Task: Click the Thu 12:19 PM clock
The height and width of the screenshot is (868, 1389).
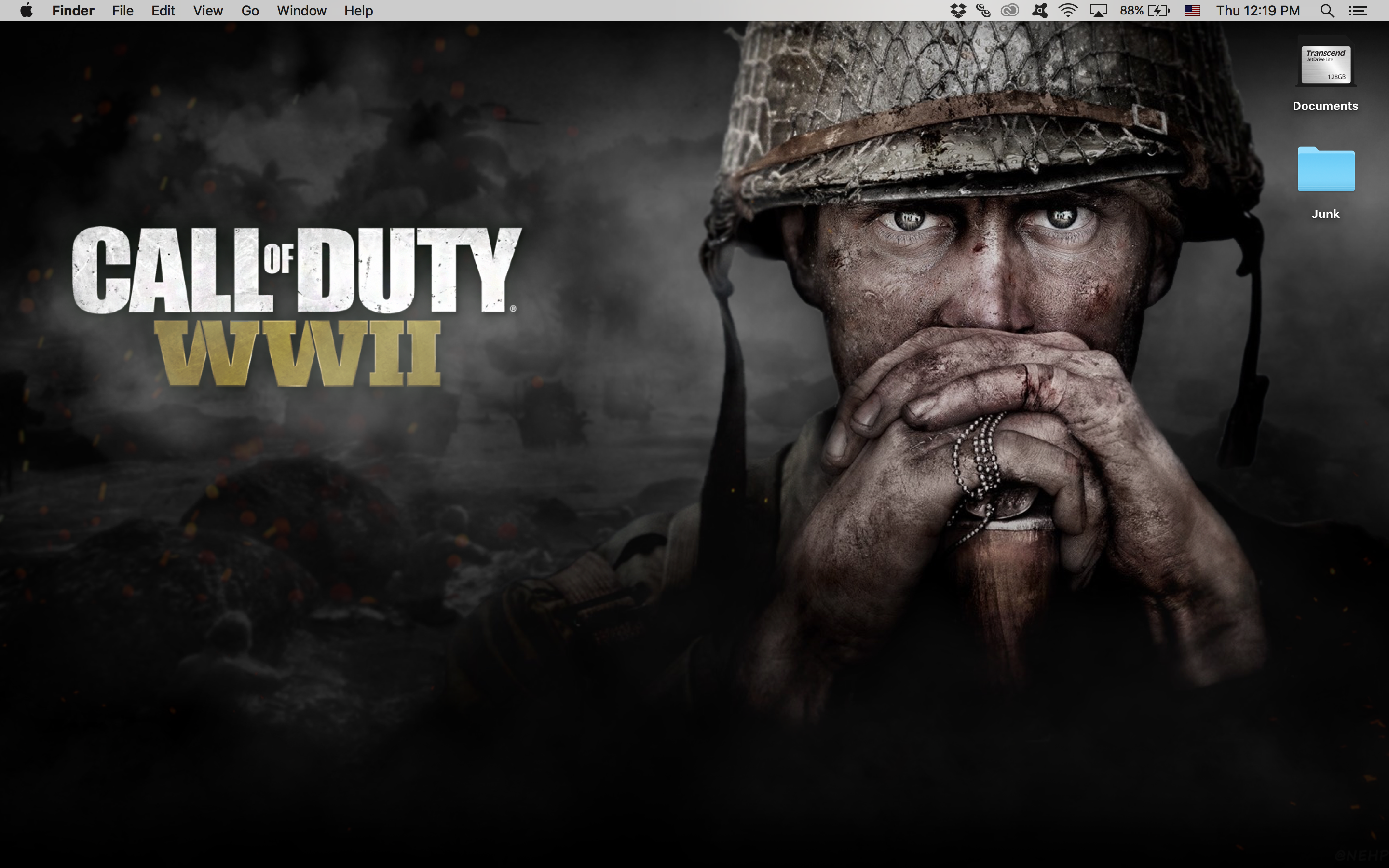Action: pyautogui.click(x=1257, y=10)
